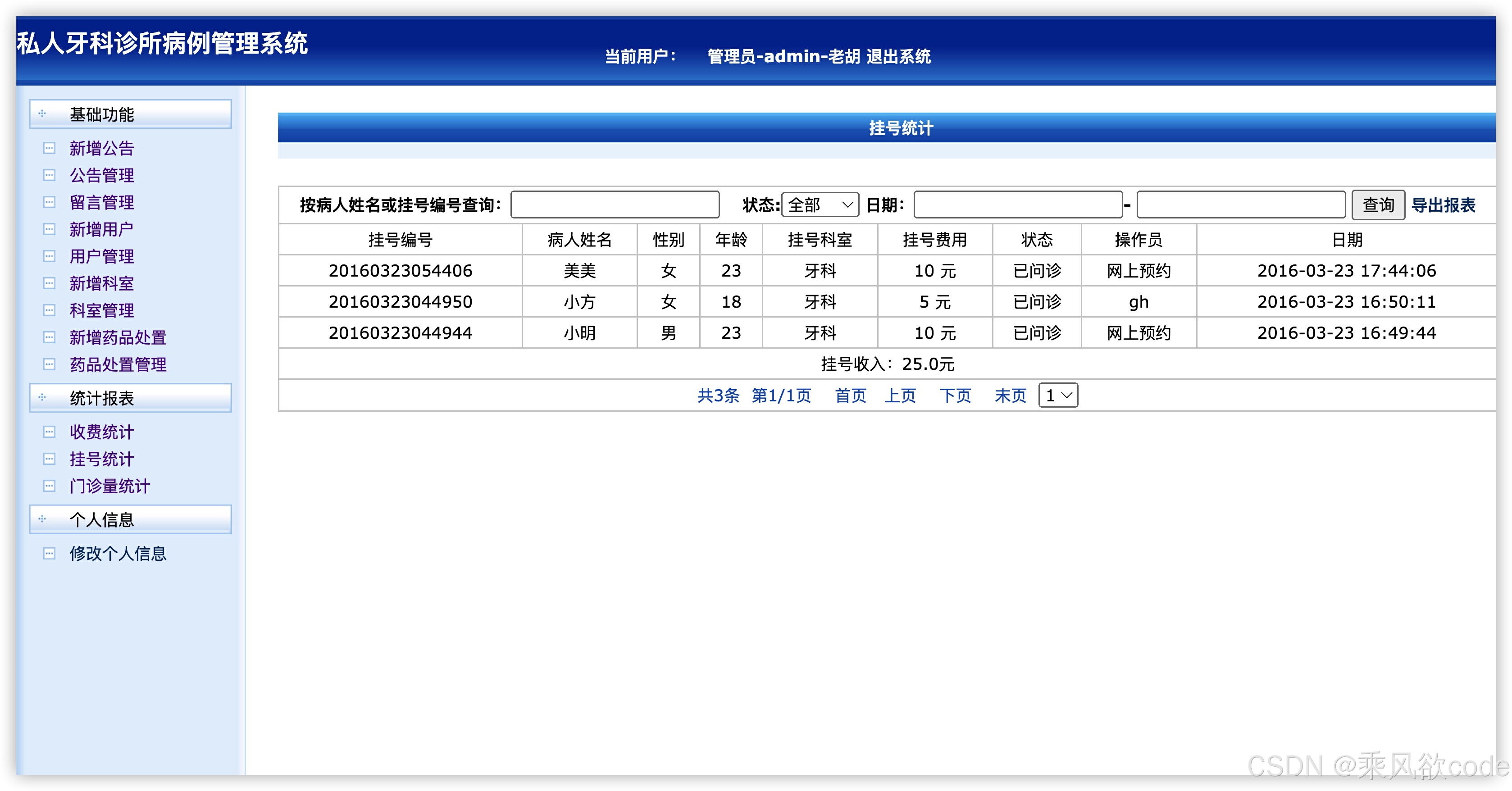Viewport: 1512px width, 791px height.
Task: Open 新增科室 in the sidebar
Action: [101, 283]
